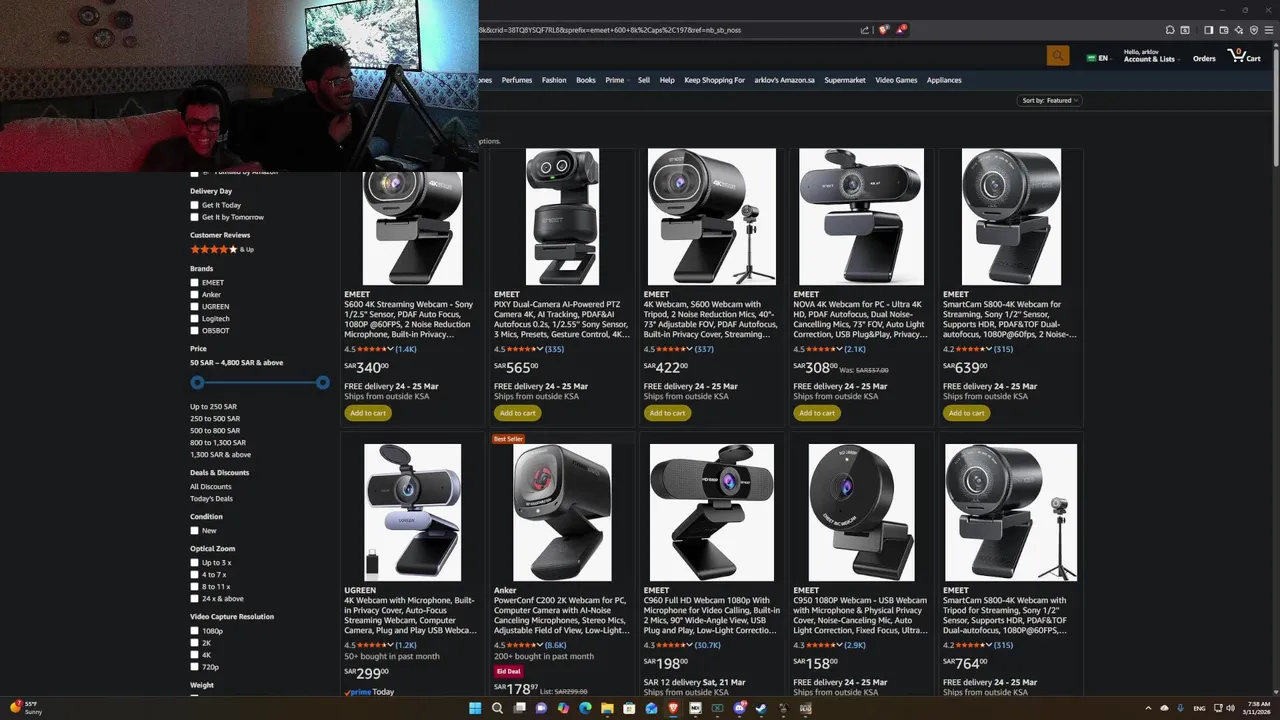Screen dimensions: 1280x720
Task: Add PIXY Dual-Camera to cart
Action: click(x=518, y=413)
